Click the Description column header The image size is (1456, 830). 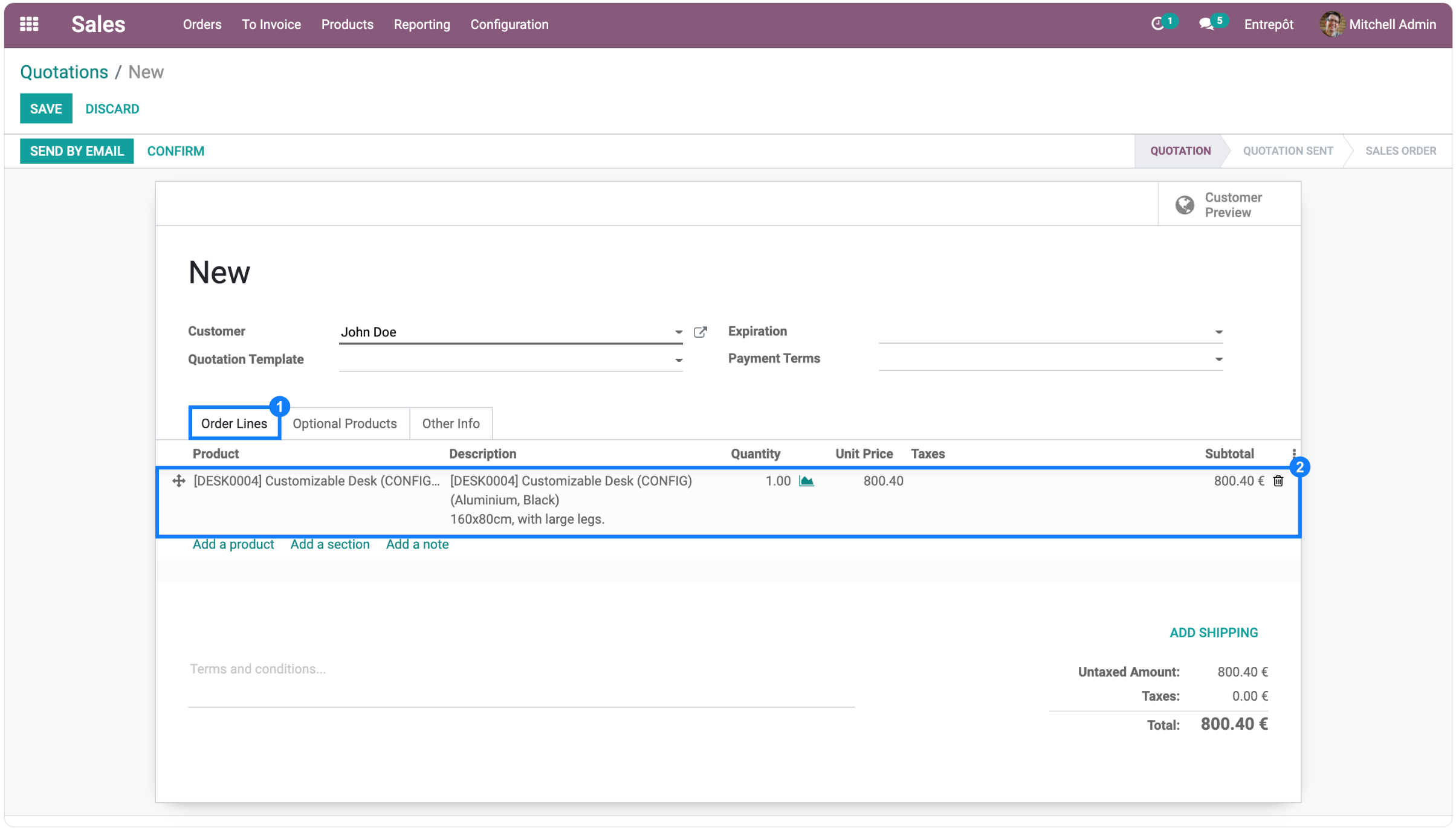tap(482, 454)
